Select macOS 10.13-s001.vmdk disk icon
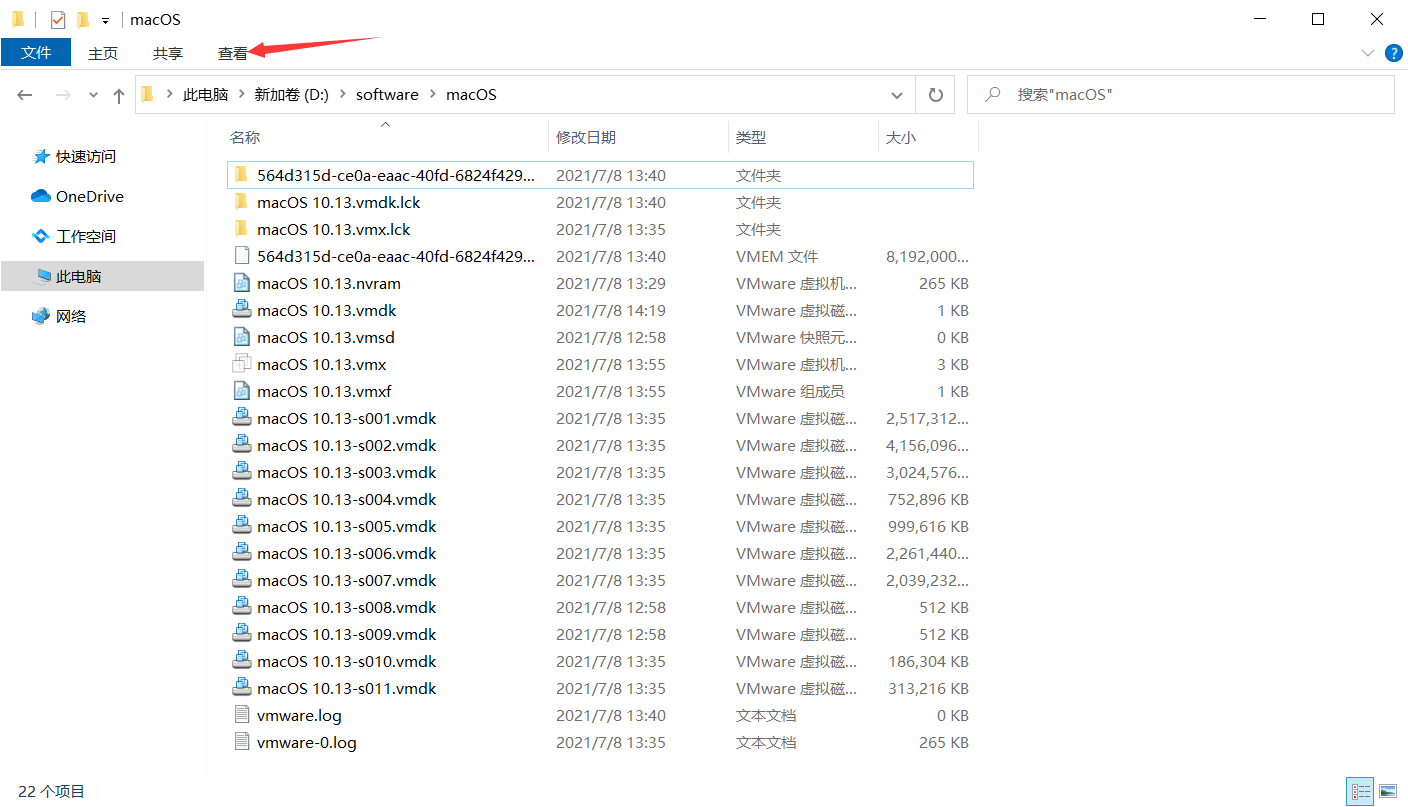The height and width of the screenshot is (807, 1408). coord(241,418)
